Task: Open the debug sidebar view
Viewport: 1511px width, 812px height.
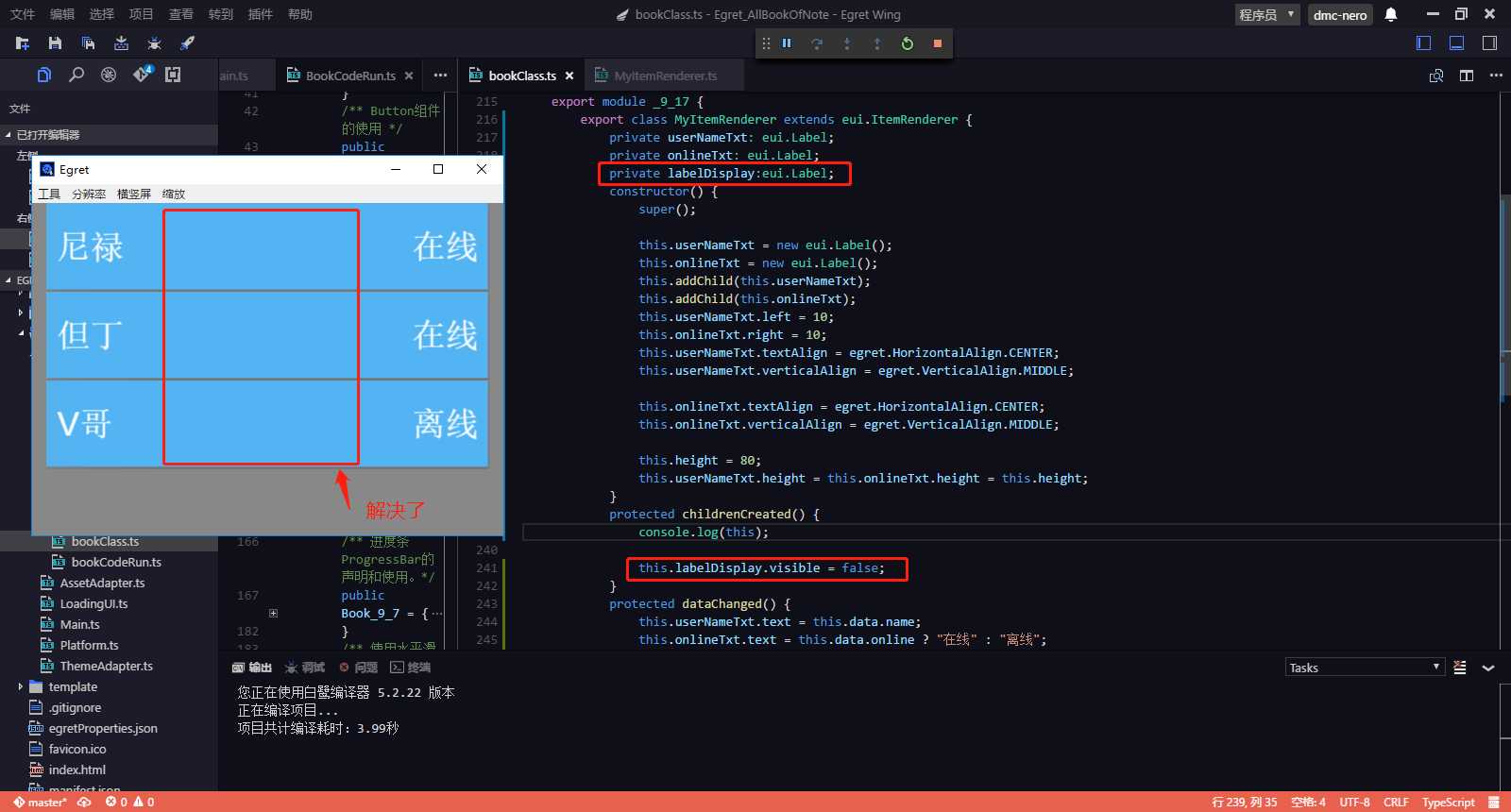Action: pyautogui.click(x=109, y=75)
